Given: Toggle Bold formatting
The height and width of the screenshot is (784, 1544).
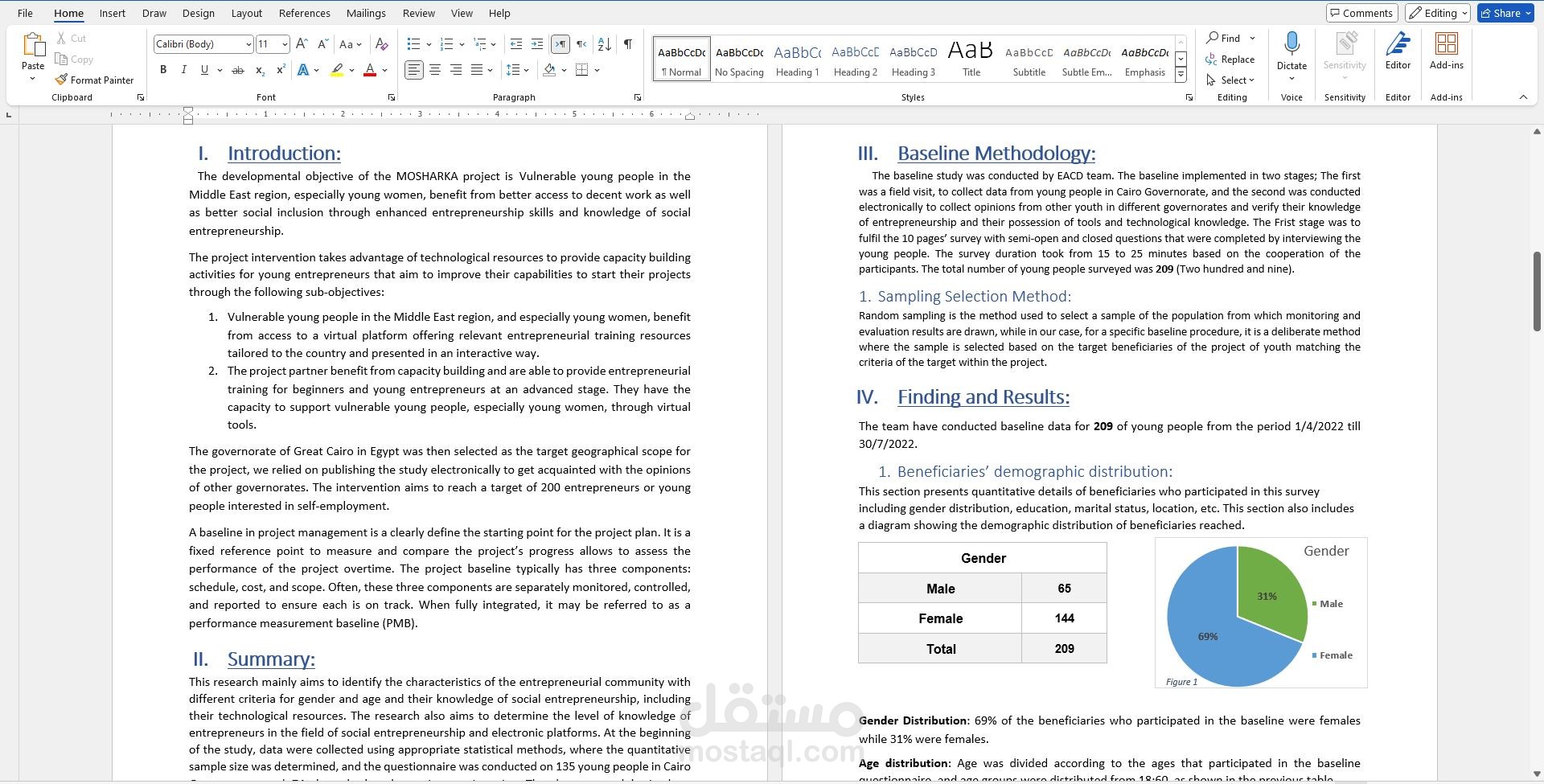Looking at the screenshot, I should (163, 70).
